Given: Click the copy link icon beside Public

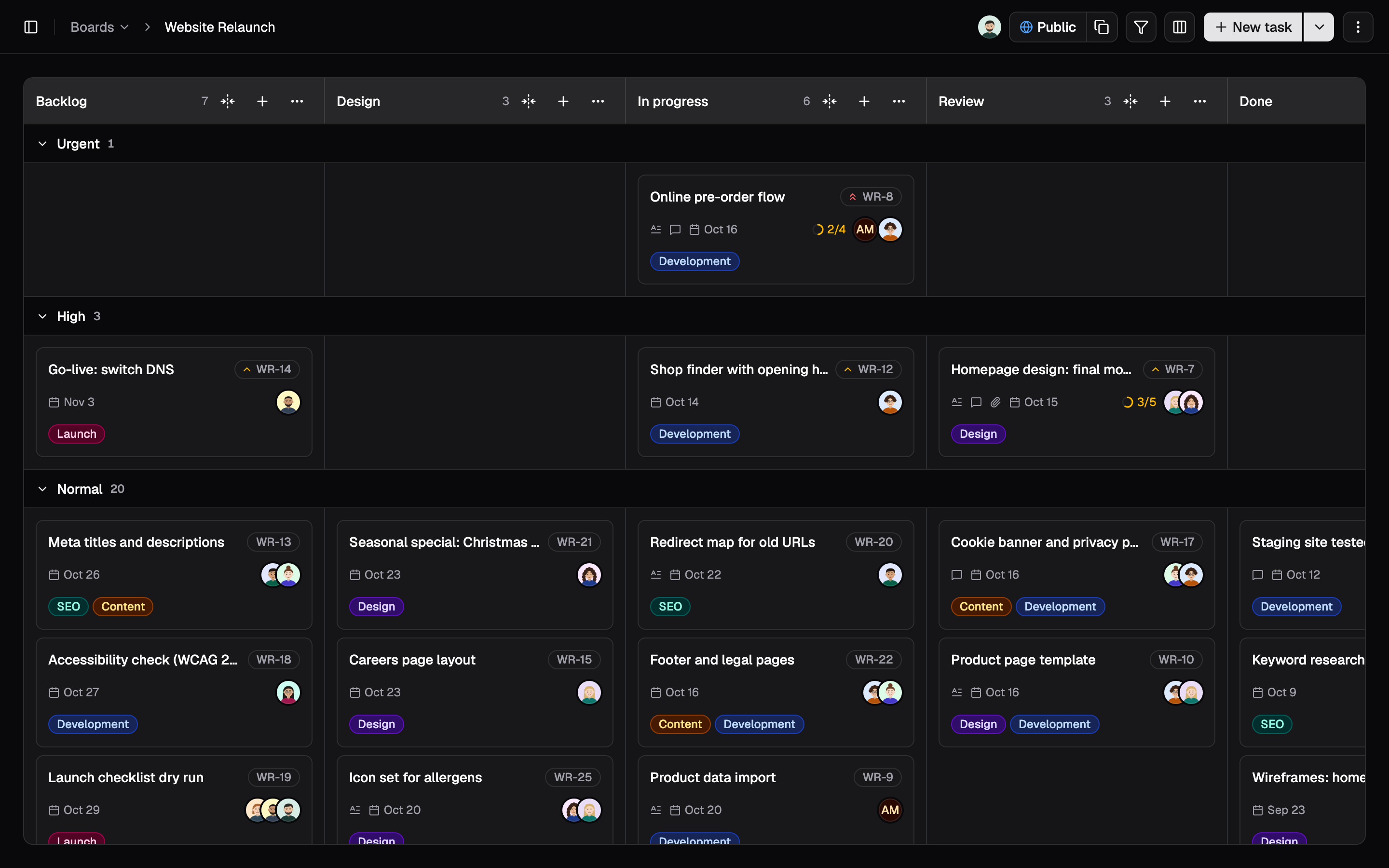Looking at the screenshot, I should point(1102,27).
